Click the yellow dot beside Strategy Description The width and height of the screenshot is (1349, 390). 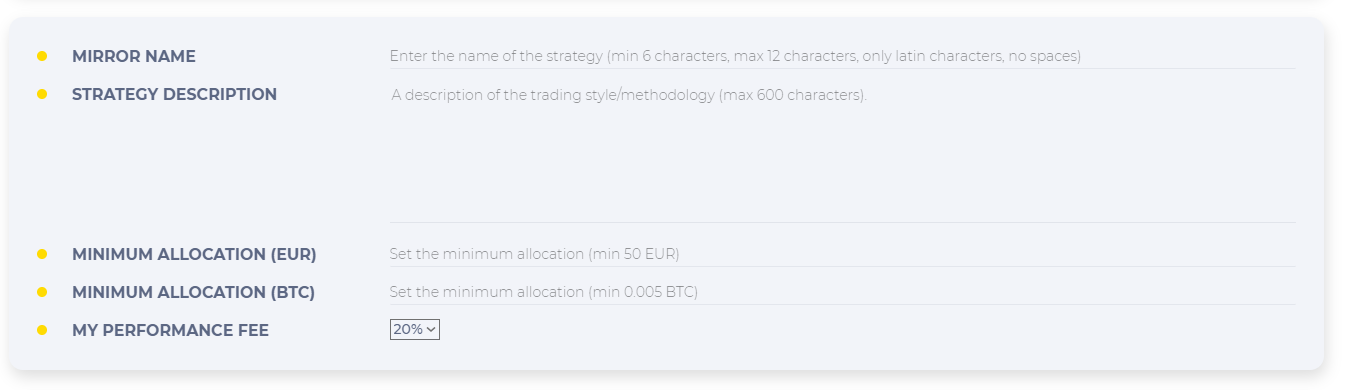coord(42,94)
